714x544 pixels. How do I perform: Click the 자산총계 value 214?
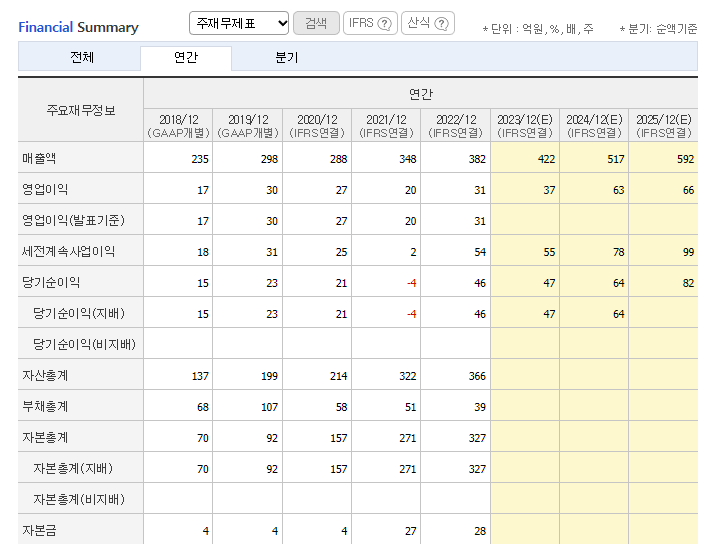pos(338,376)
